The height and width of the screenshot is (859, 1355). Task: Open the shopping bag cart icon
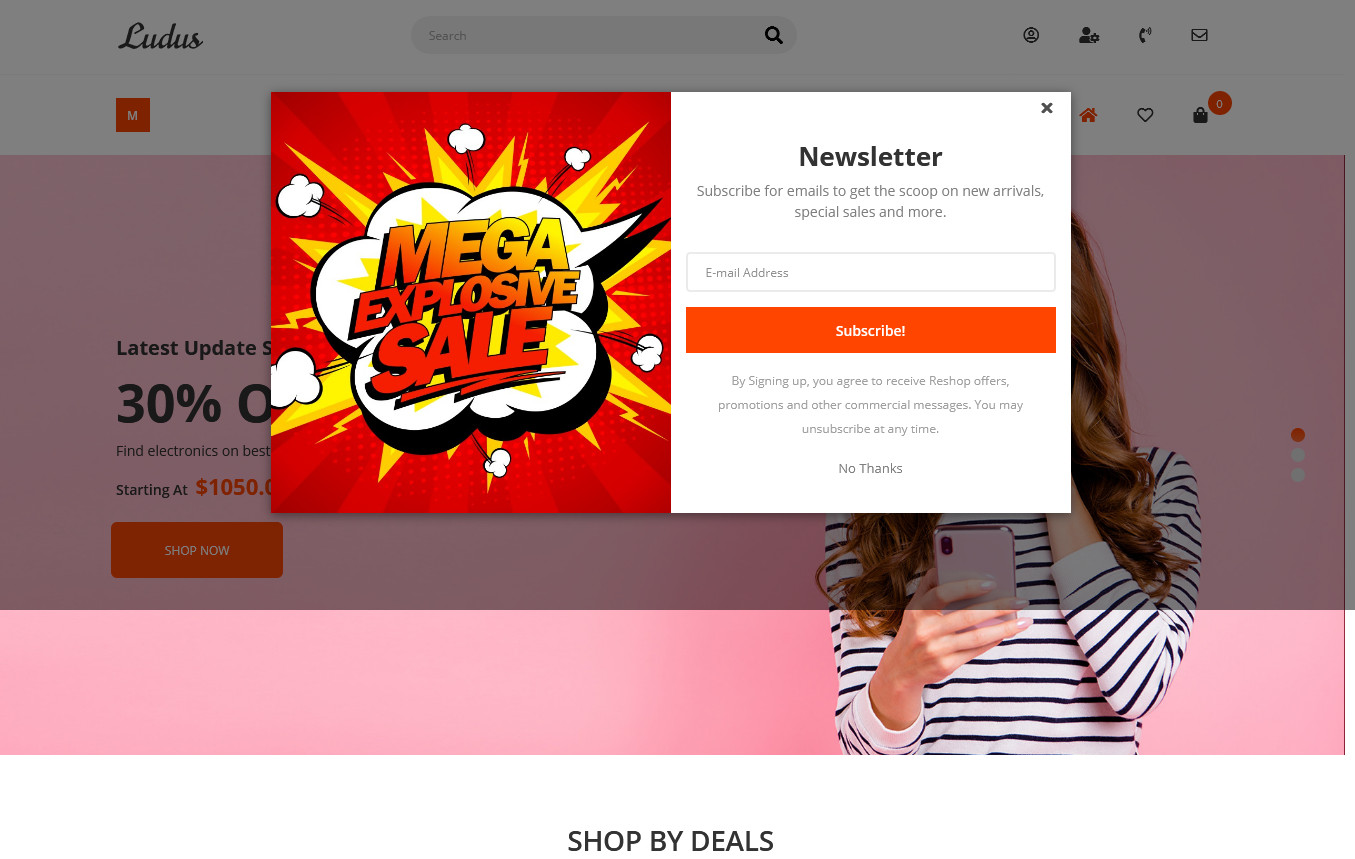[x=1200, y=115]
